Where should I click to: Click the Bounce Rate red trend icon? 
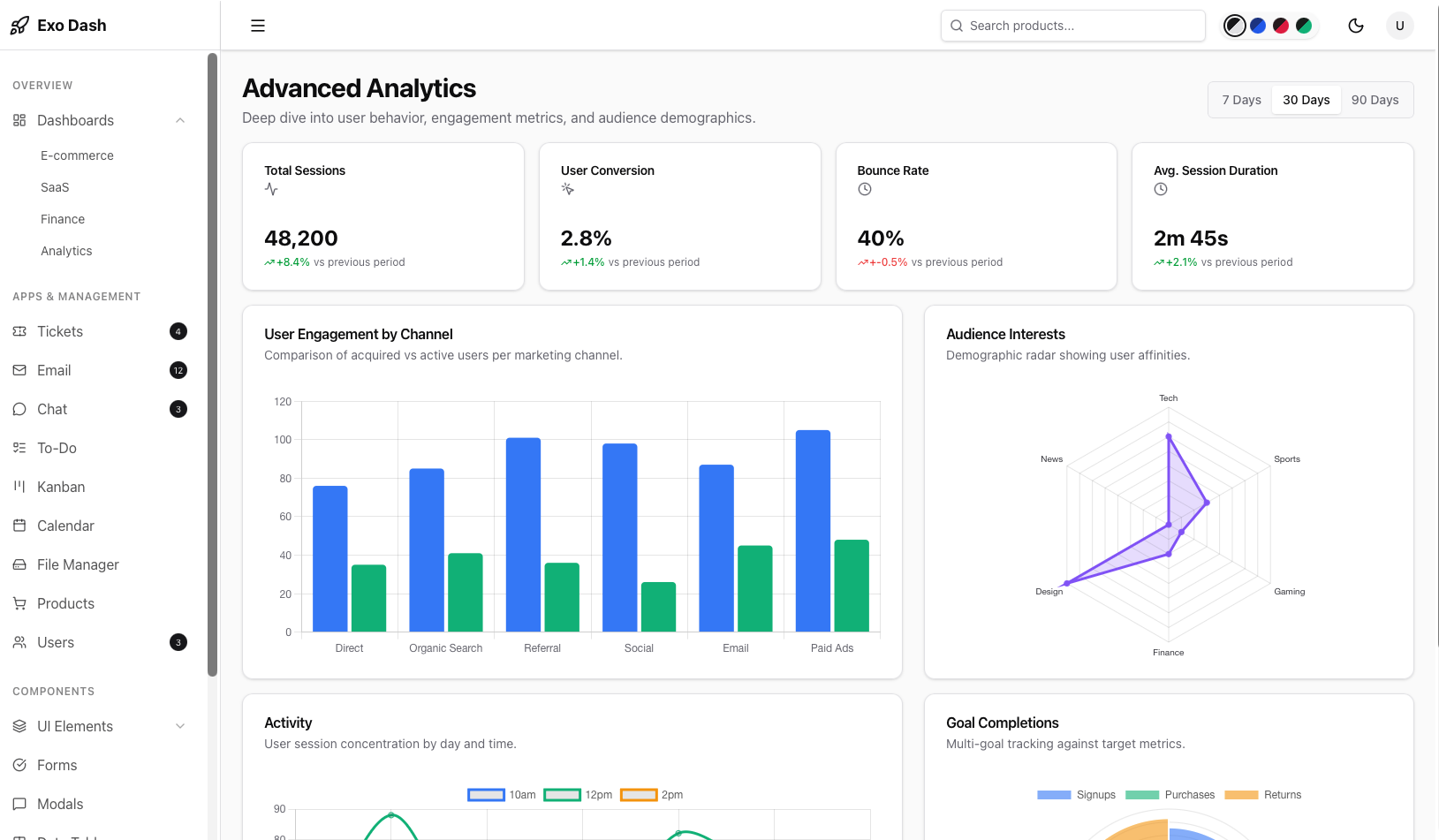pos(863,262)
